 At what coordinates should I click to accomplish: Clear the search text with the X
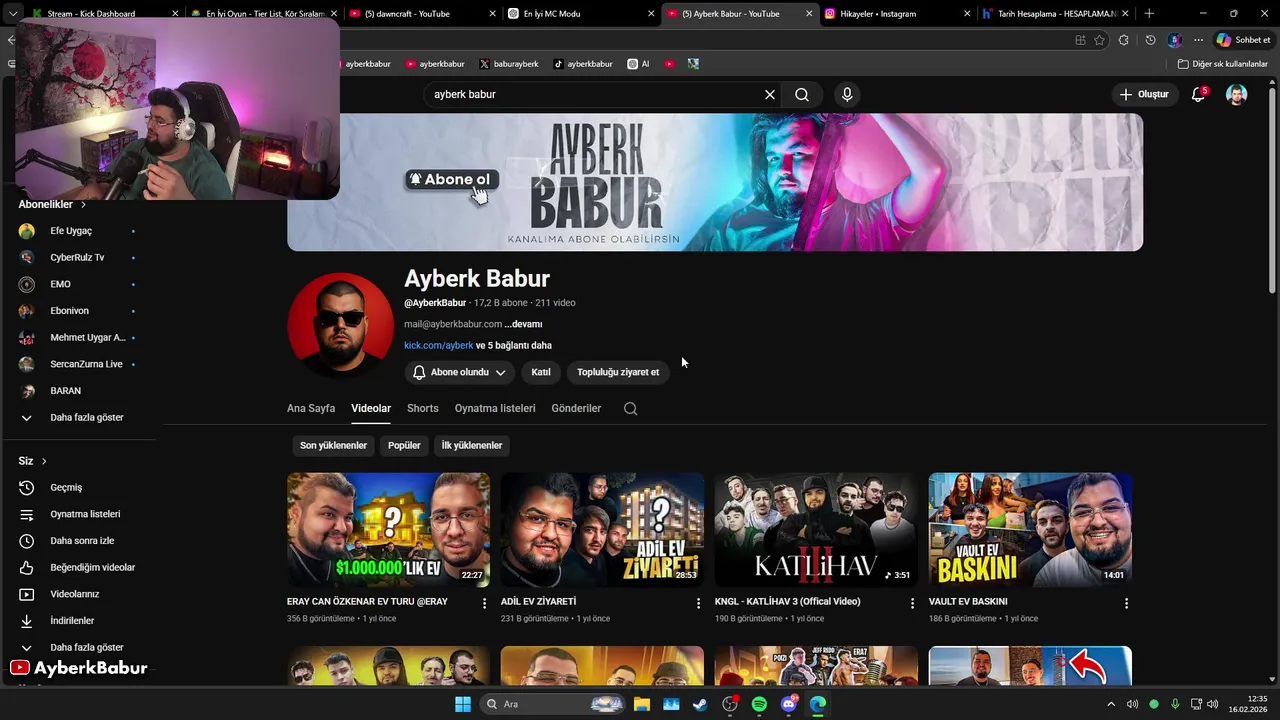point(770,94)
